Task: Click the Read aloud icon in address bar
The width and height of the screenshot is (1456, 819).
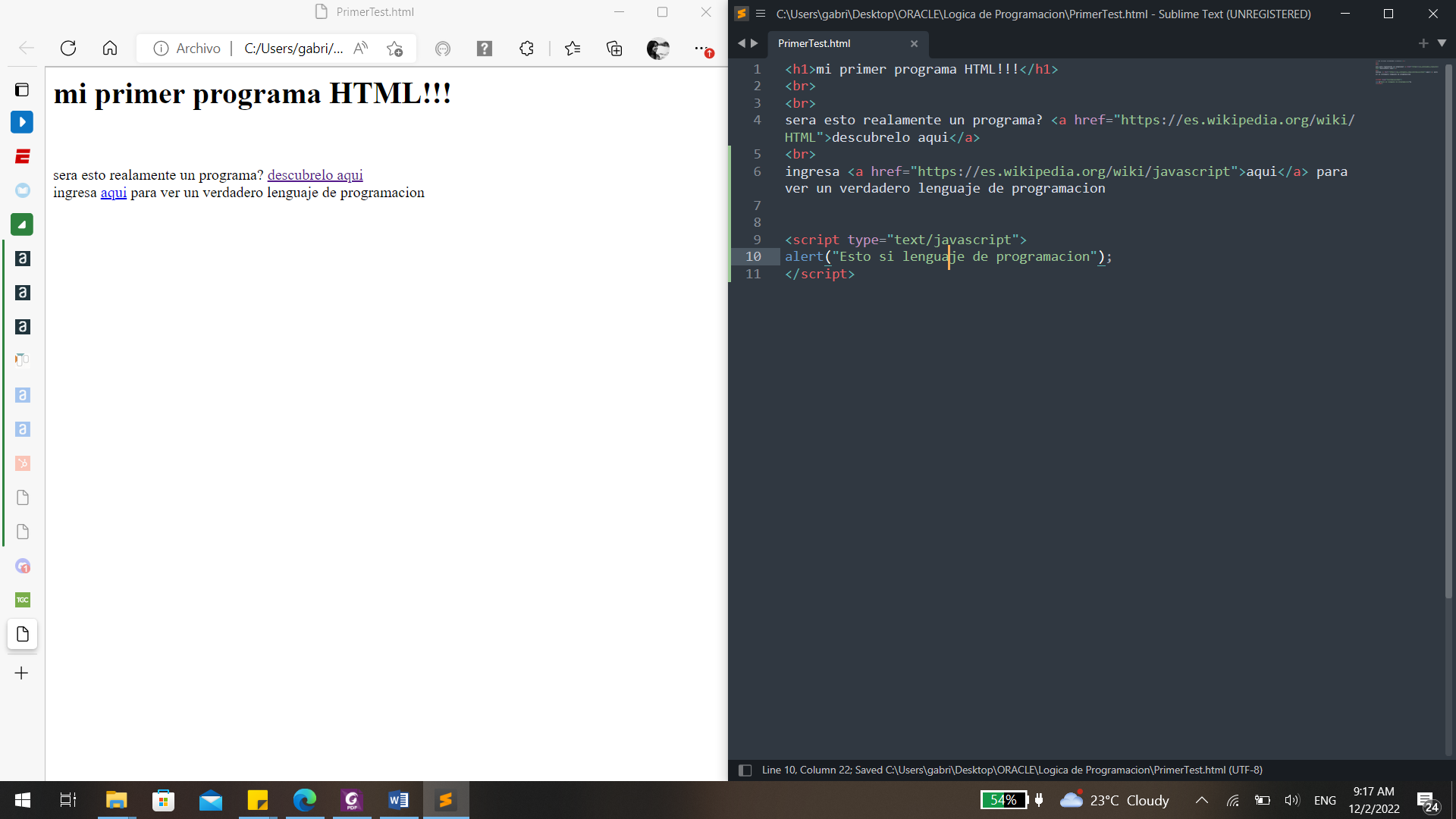Action: pyautogui.click(x=361, y=49)
